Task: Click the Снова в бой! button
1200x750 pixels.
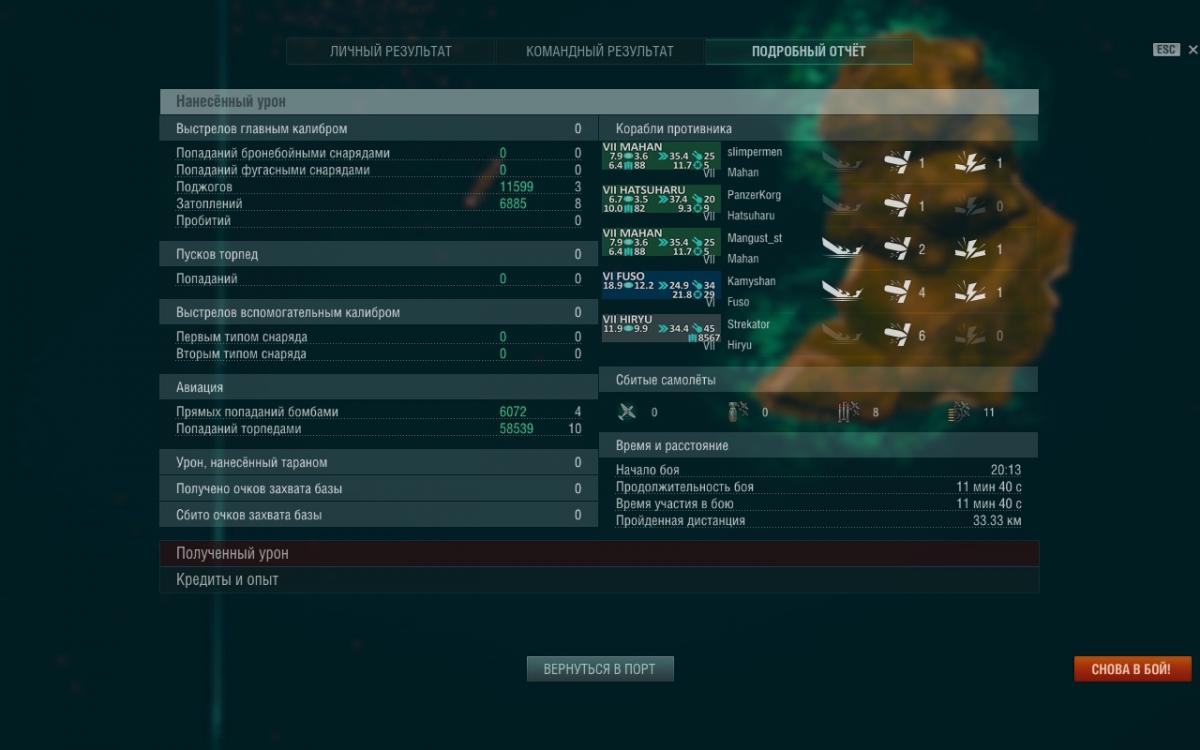Action: [x=1133, y=669]
